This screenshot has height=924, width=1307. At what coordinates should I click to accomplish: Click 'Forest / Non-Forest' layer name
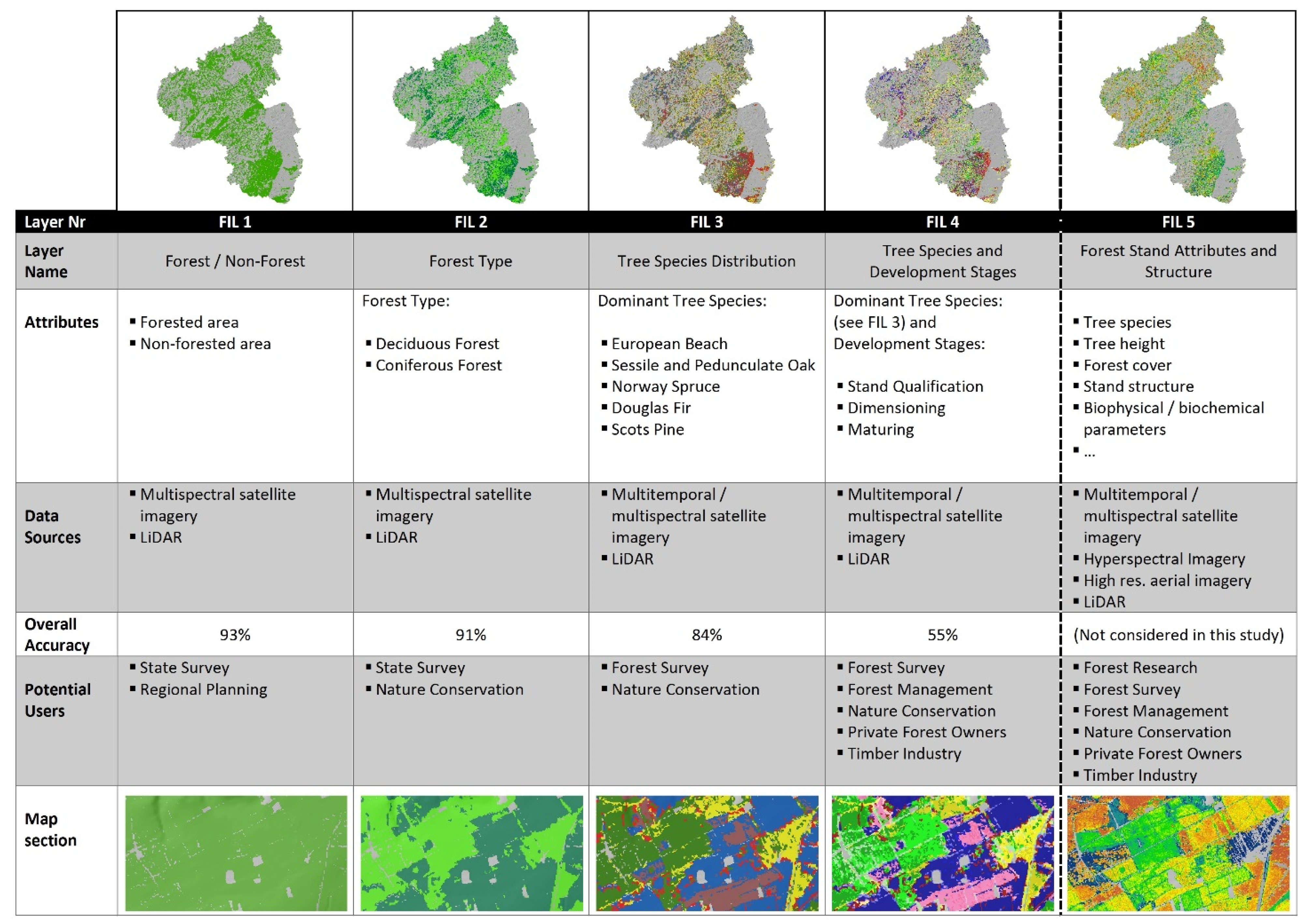click(235, 261)
